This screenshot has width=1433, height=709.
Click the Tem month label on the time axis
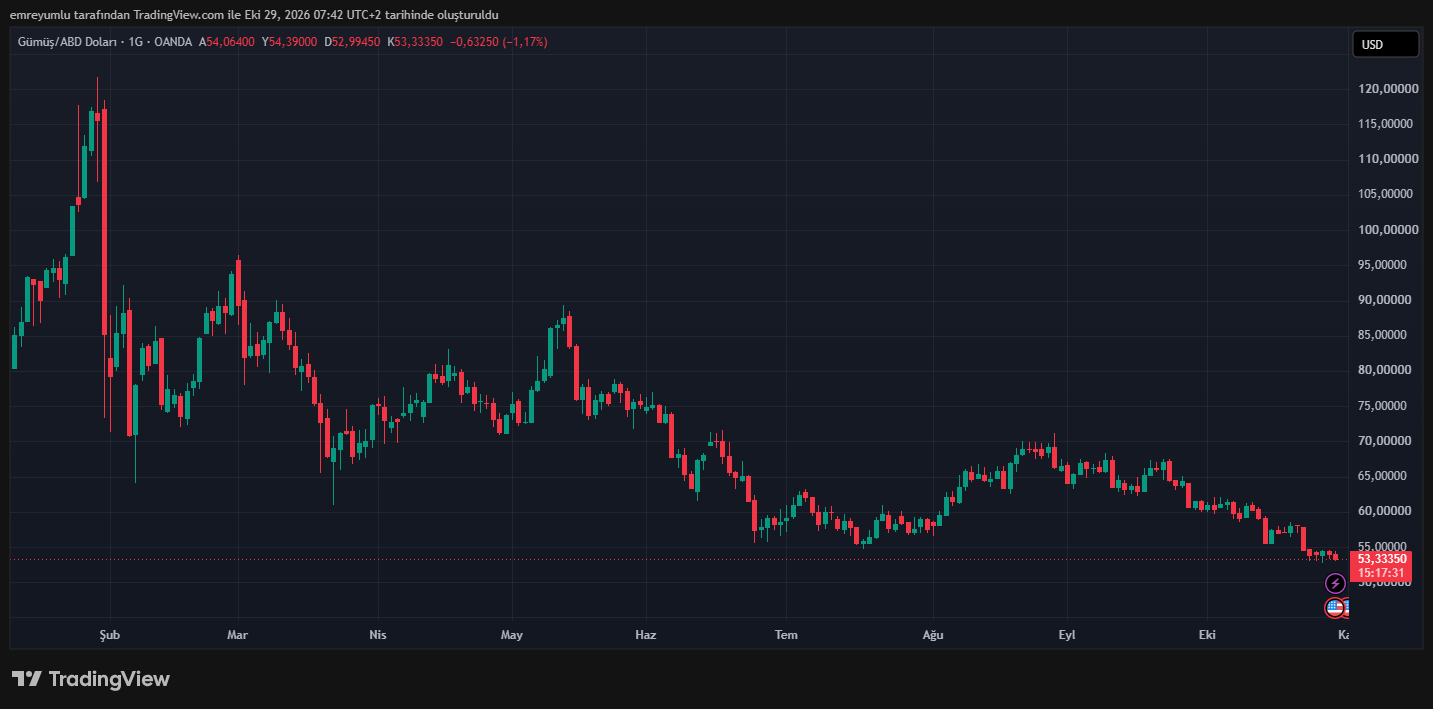pos(787,635)
